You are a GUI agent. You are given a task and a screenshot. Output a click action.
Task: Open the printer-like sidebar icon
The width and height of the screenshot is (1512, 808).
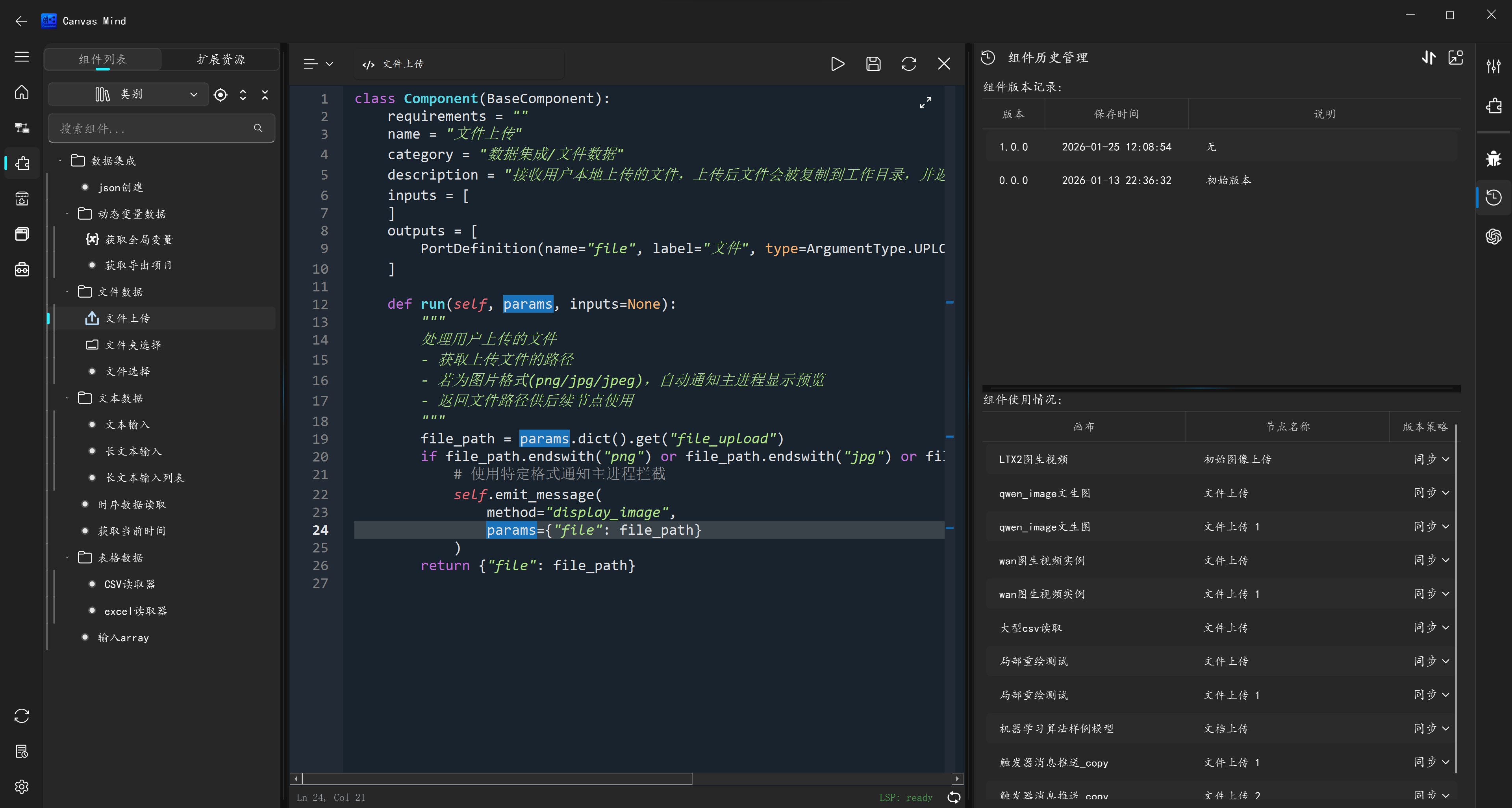[x=22, y=198]
